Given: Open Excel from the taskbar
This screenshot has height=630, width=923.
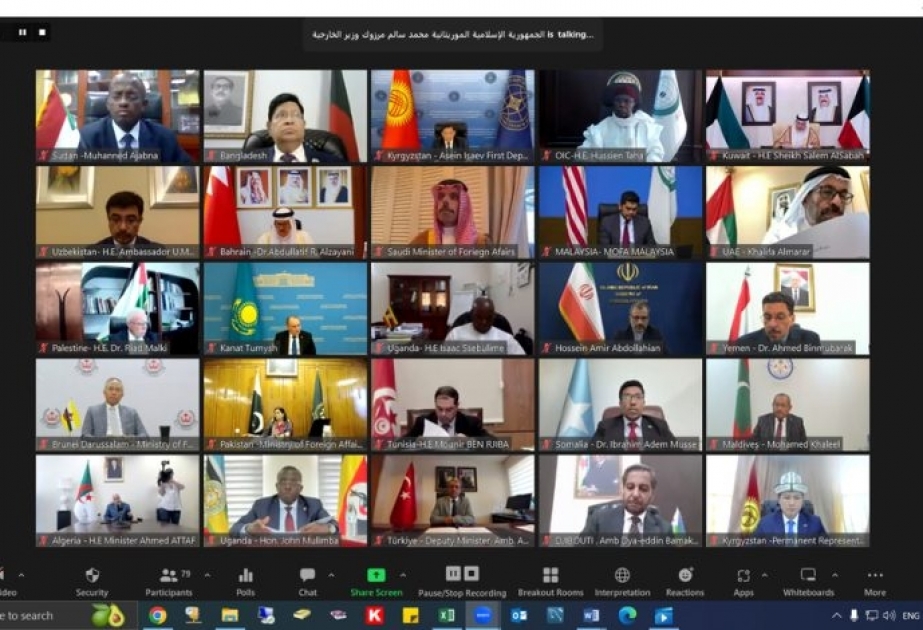Looking at the screenshot, I should pos(446,615).
